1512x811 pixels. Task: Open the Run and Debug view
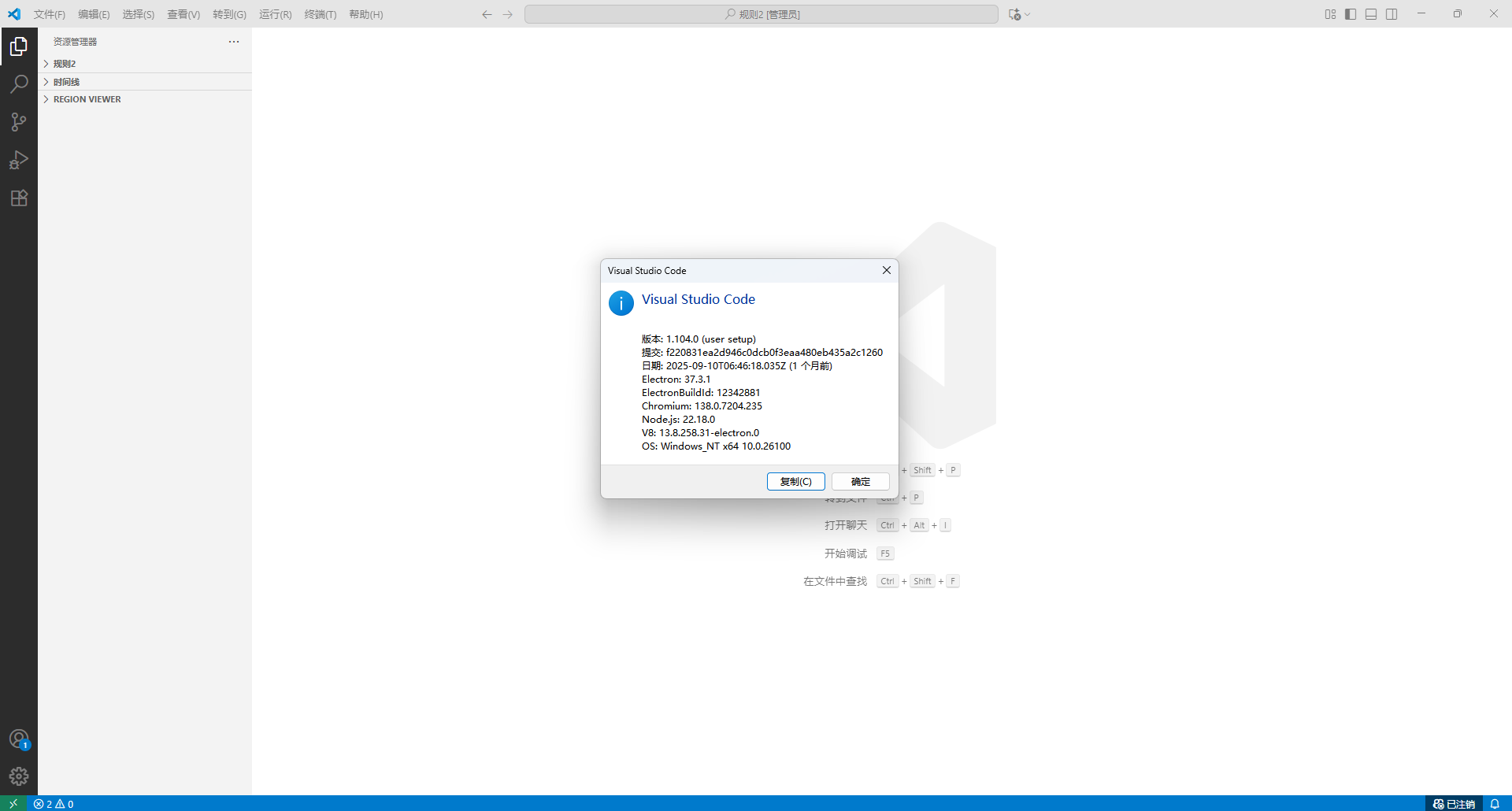pyautogui.click(x=19, y=160)
